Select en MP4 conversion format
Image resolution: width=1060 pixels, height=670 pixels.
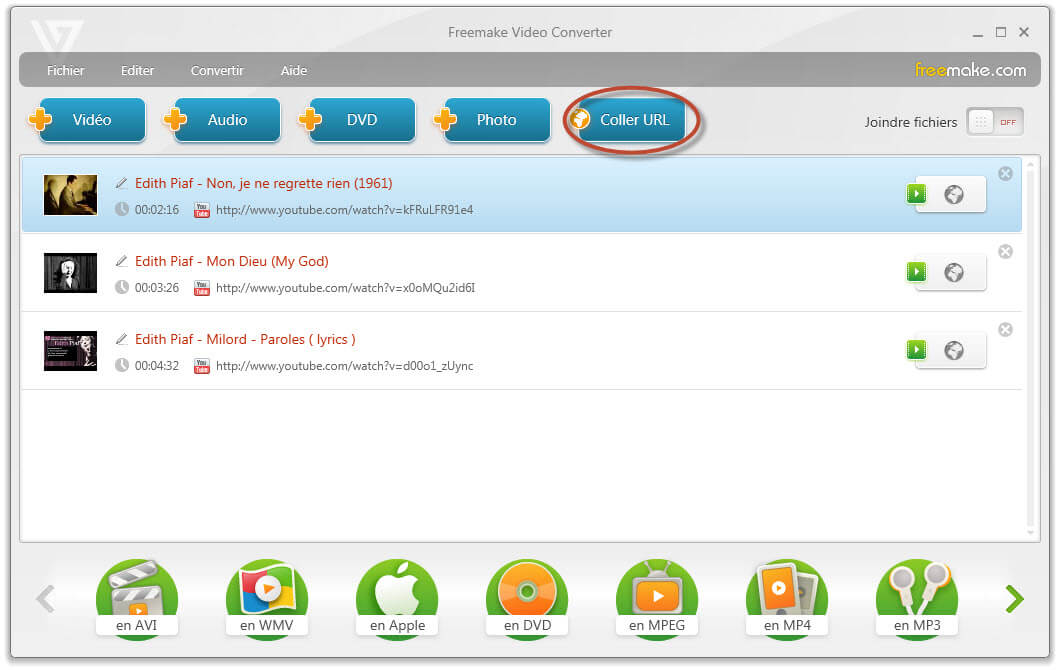787,598
